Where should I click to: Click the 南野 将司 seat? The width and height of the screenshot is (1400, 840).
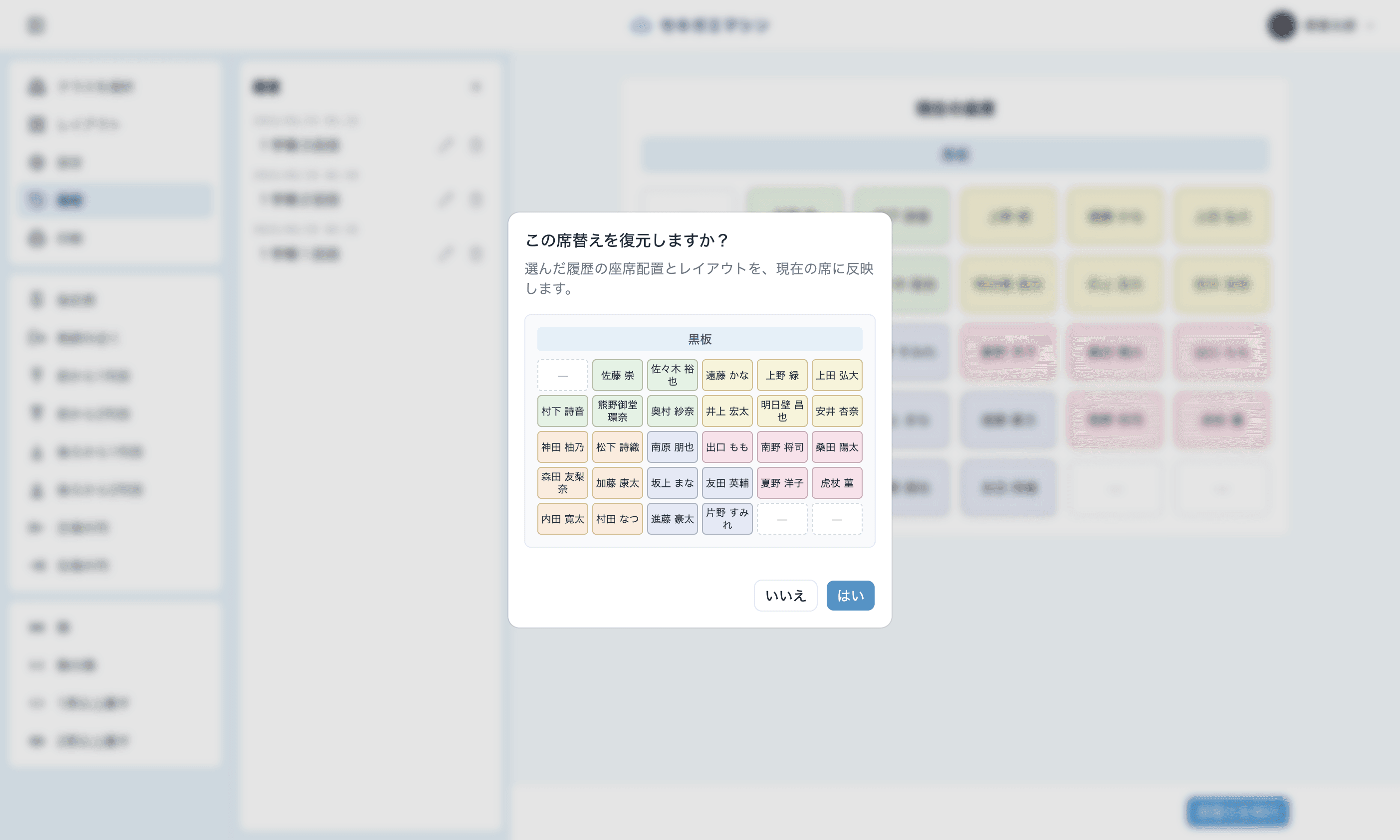[782, 446]
